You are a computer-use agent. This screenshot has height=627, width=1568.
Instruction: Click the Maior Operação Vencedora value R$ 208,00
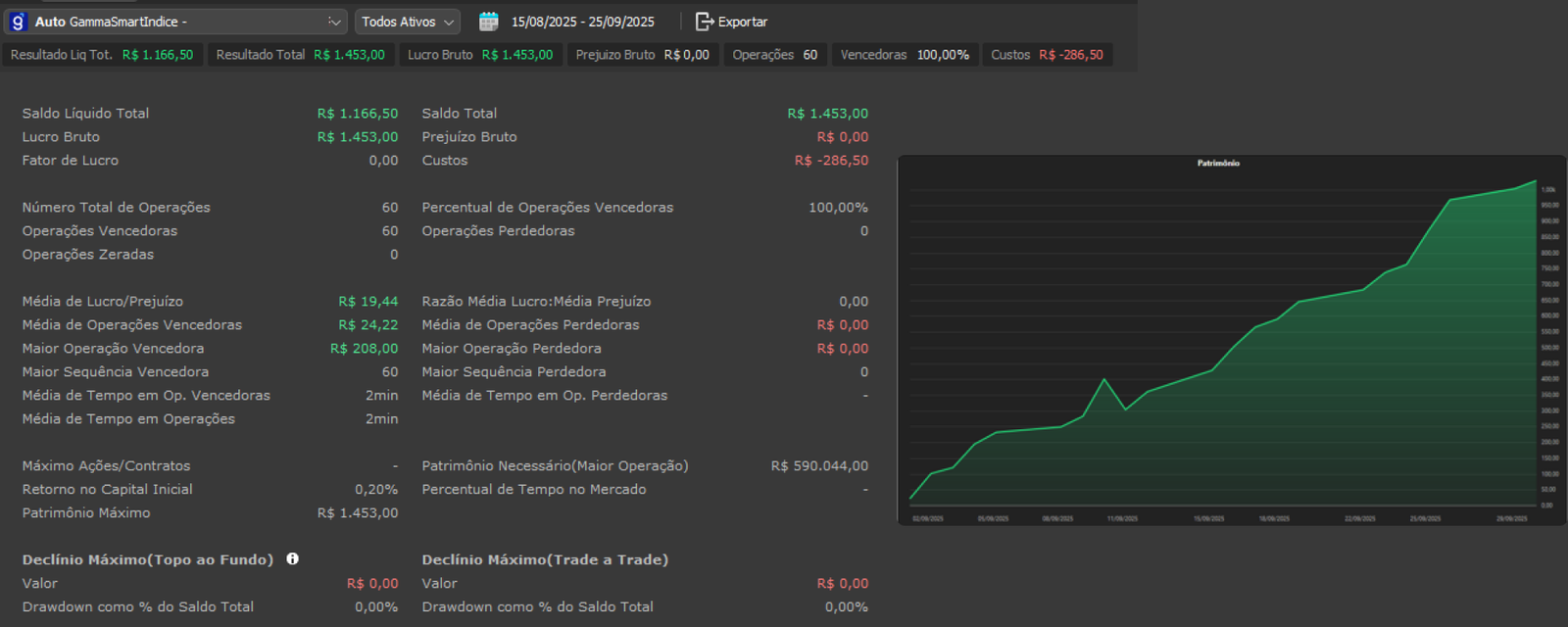pyautogui.click(x=364, y=348)
